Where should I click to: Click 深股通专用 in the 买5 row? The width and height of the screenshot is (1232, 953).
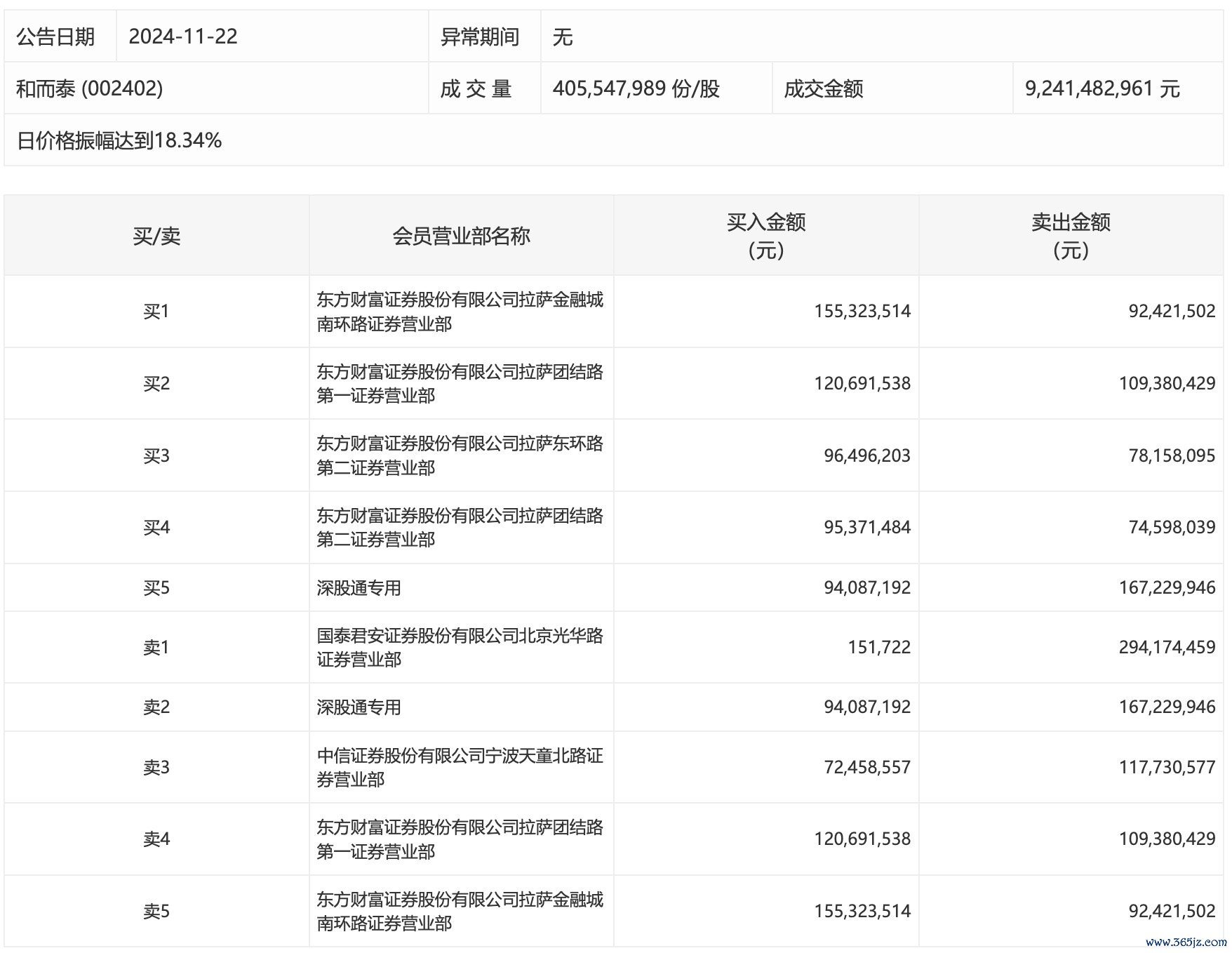[359, 587]
